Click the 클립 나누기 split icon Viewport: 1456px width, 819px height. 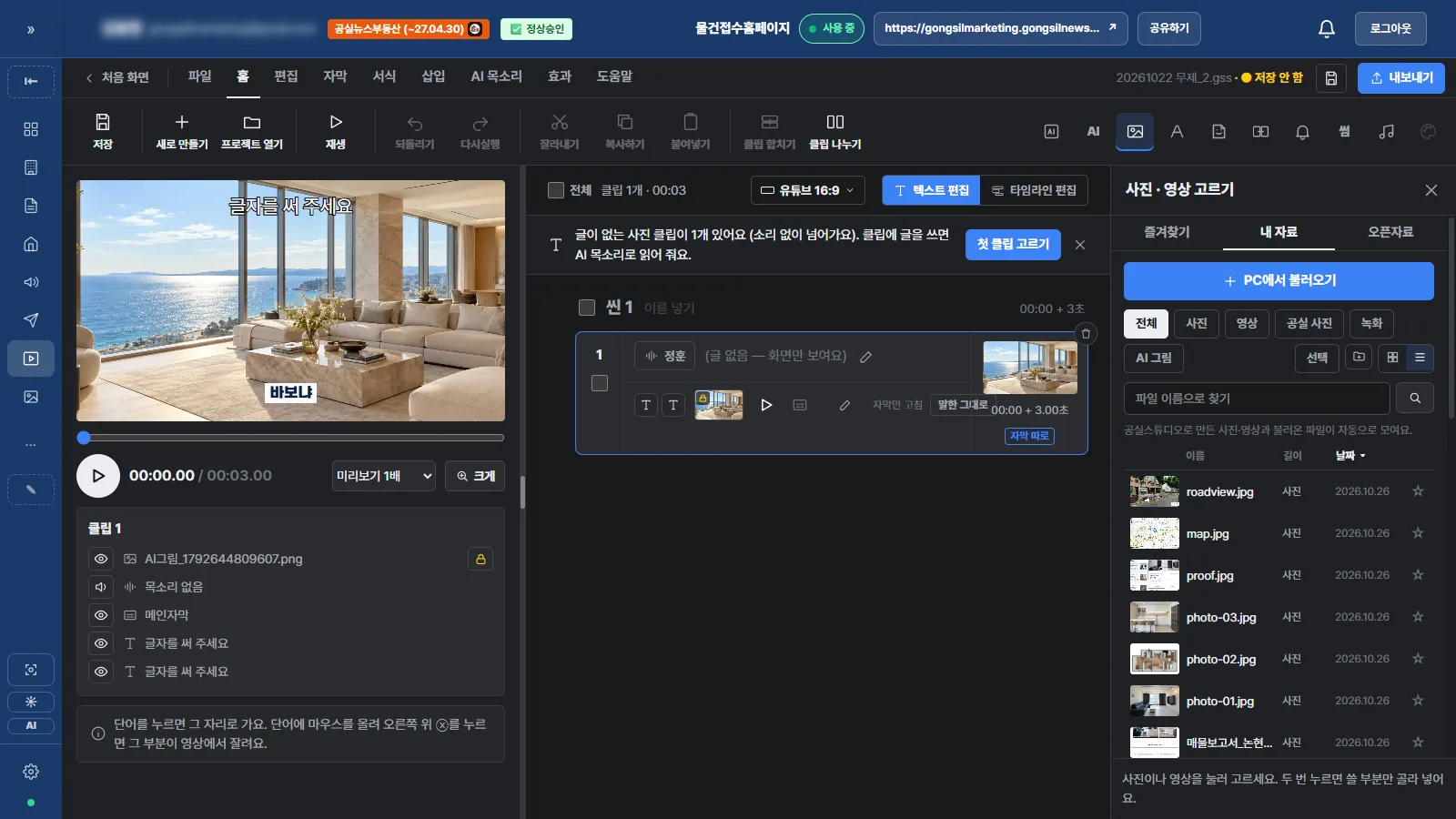[x=834, y=122]
